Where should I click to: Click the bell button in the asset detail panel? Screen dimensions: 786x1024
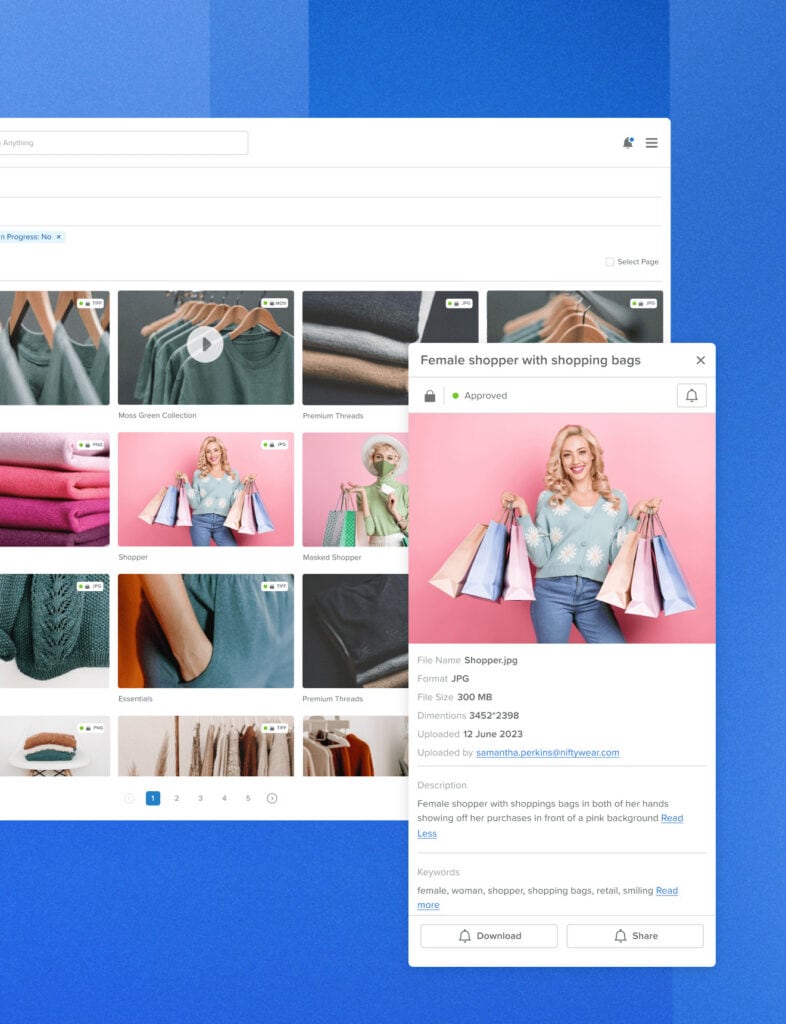pyautogui.click(x=691, y=395)
